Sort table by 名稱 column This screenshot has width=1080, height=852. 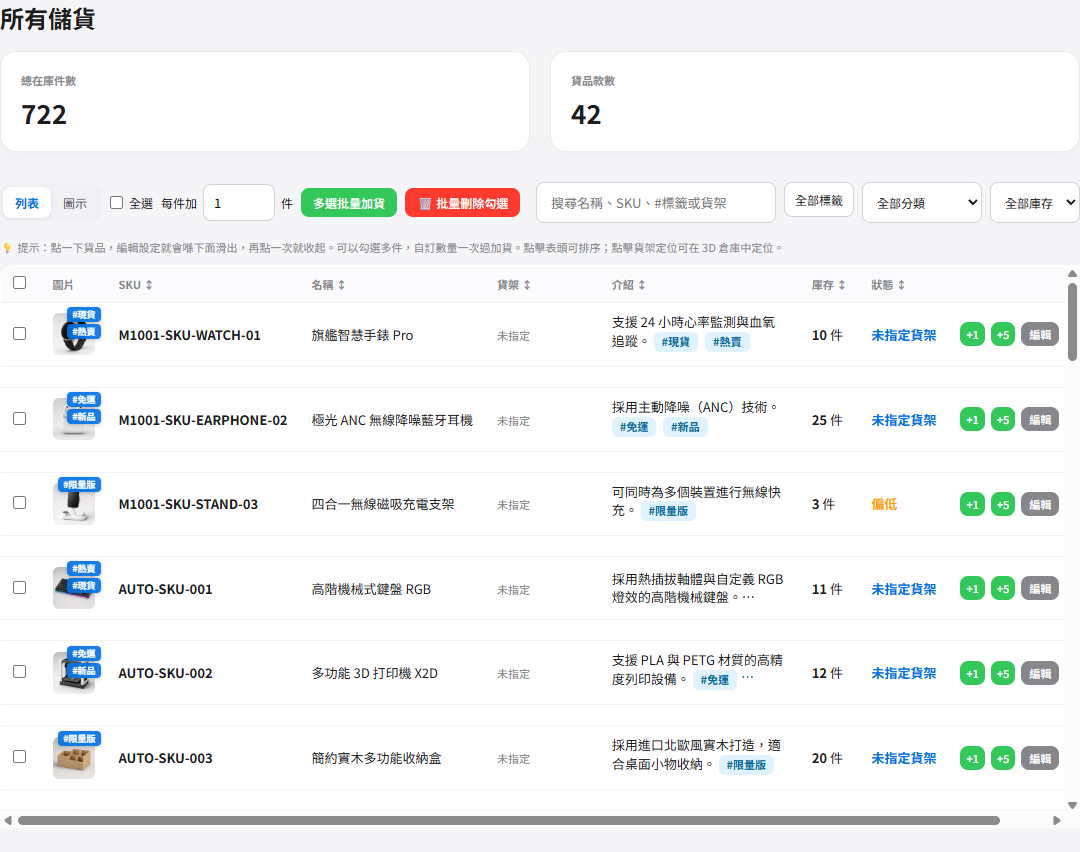click(328, 284)
